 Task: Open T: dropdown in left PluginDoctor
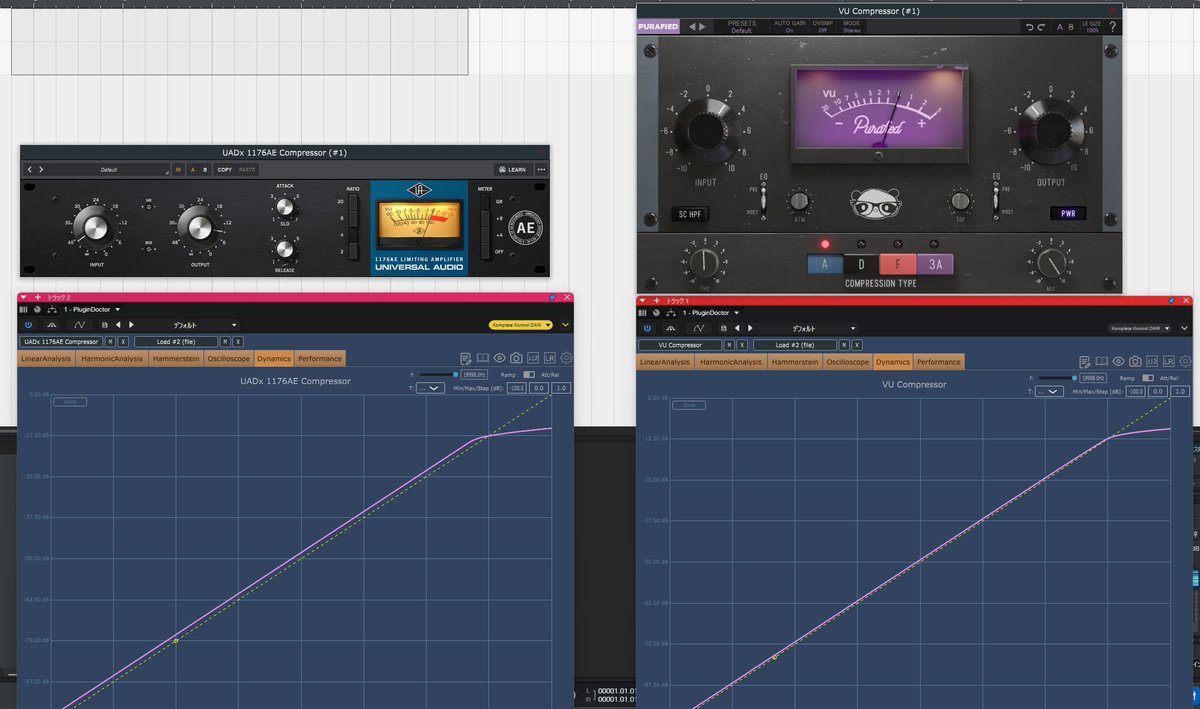coord(430,388)
